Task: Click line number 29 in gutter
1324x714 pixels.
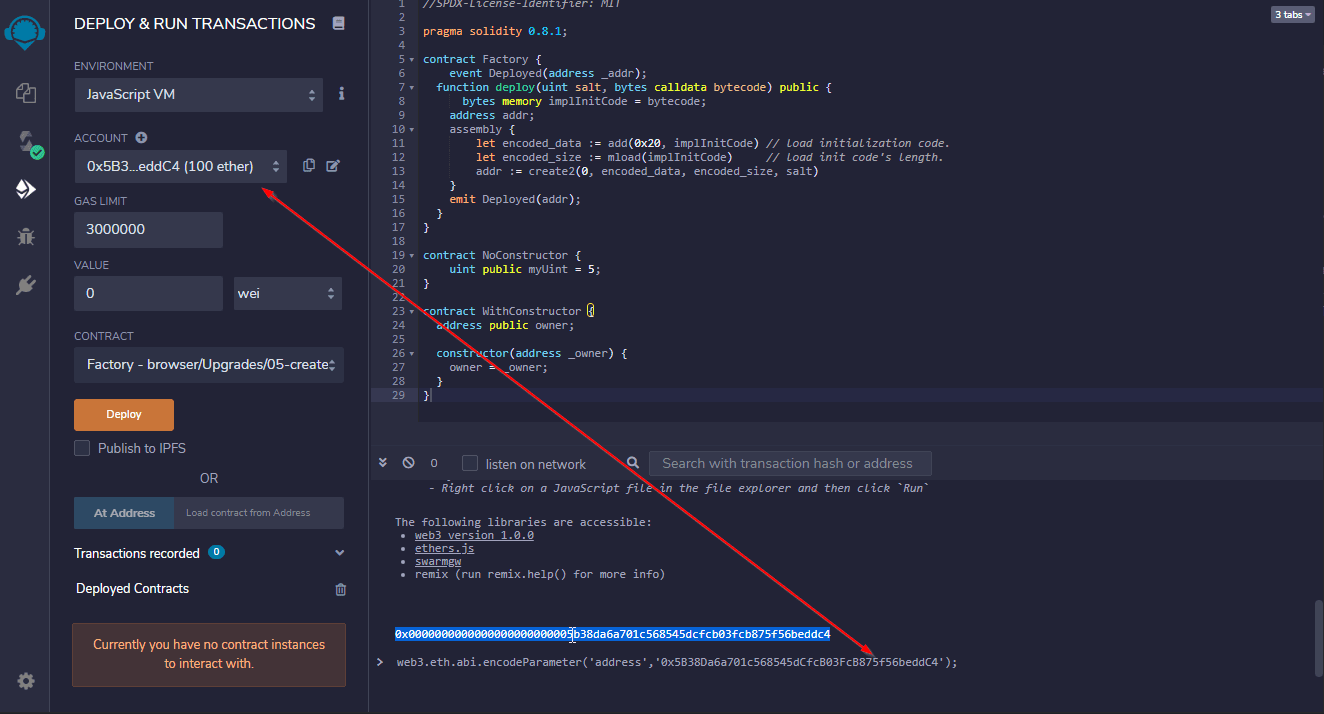Action: (399, 395)
